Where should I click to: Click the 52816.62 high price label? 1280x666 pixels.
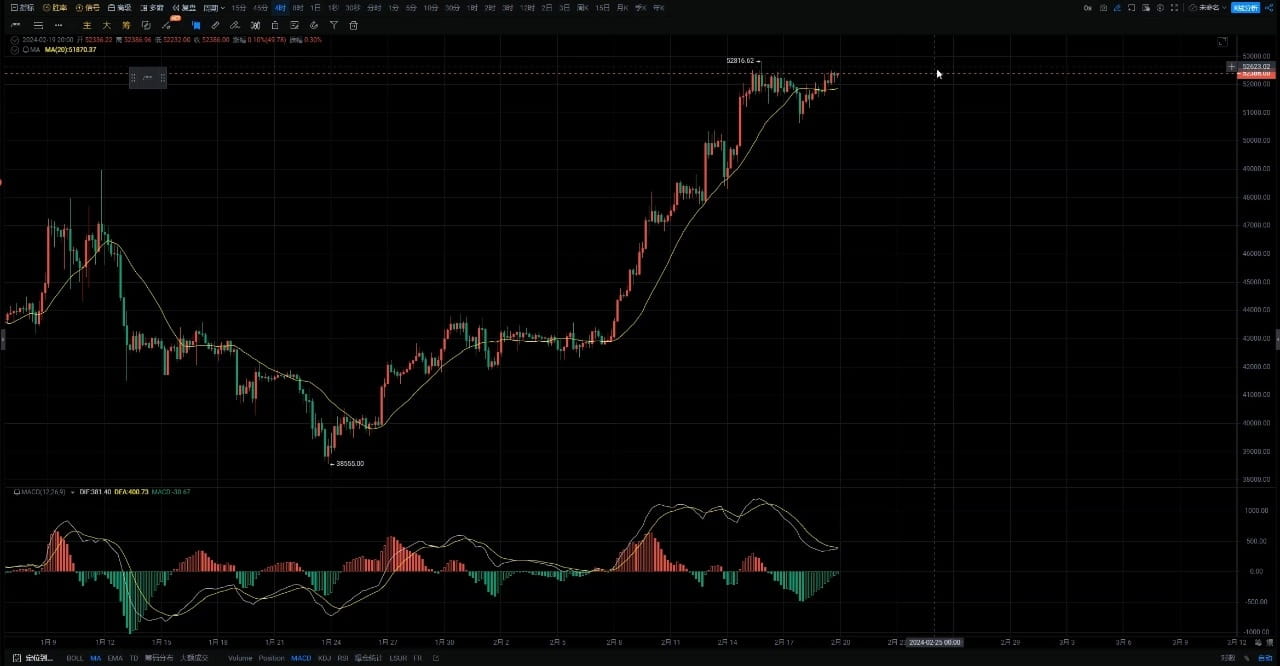(x=741, y=61)
